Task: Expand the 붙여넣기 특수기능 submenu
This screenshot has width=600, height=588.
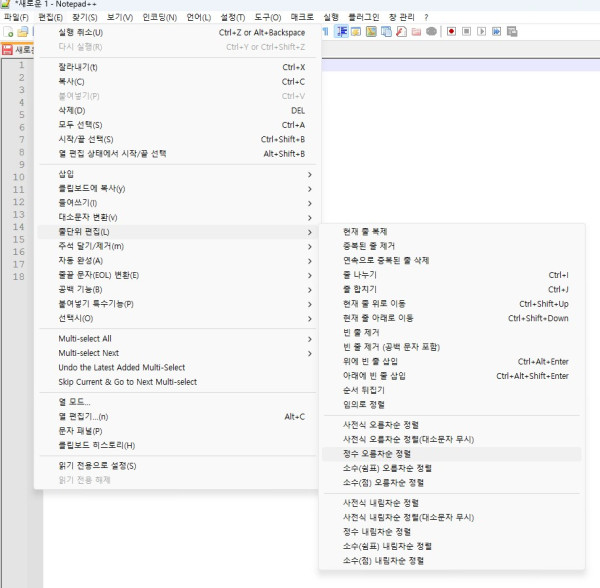Action: coord(177,304)
